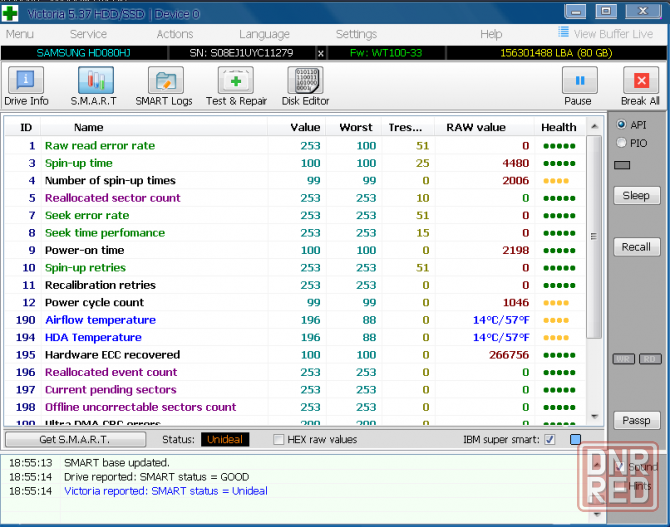Select the S.M.A.R.T toolbar icon
The image size is (670, 527).
pyautogui.click(x=94, y=86)
